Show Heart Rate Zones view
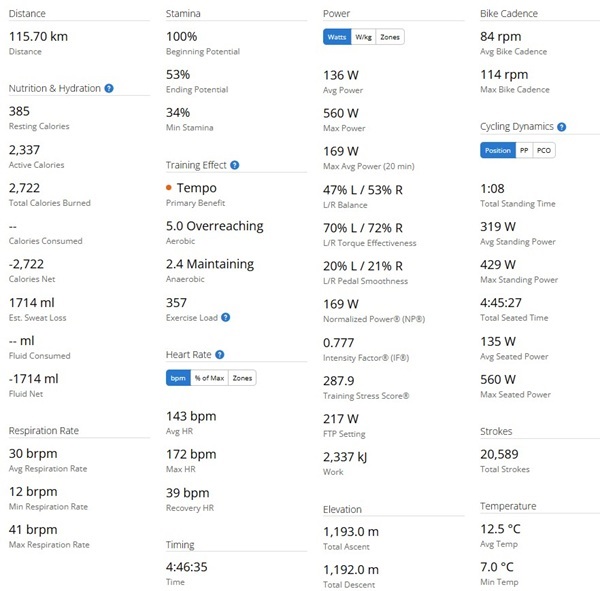The height and width of the screenshot is (591, 600). click(x=241, y=377)
